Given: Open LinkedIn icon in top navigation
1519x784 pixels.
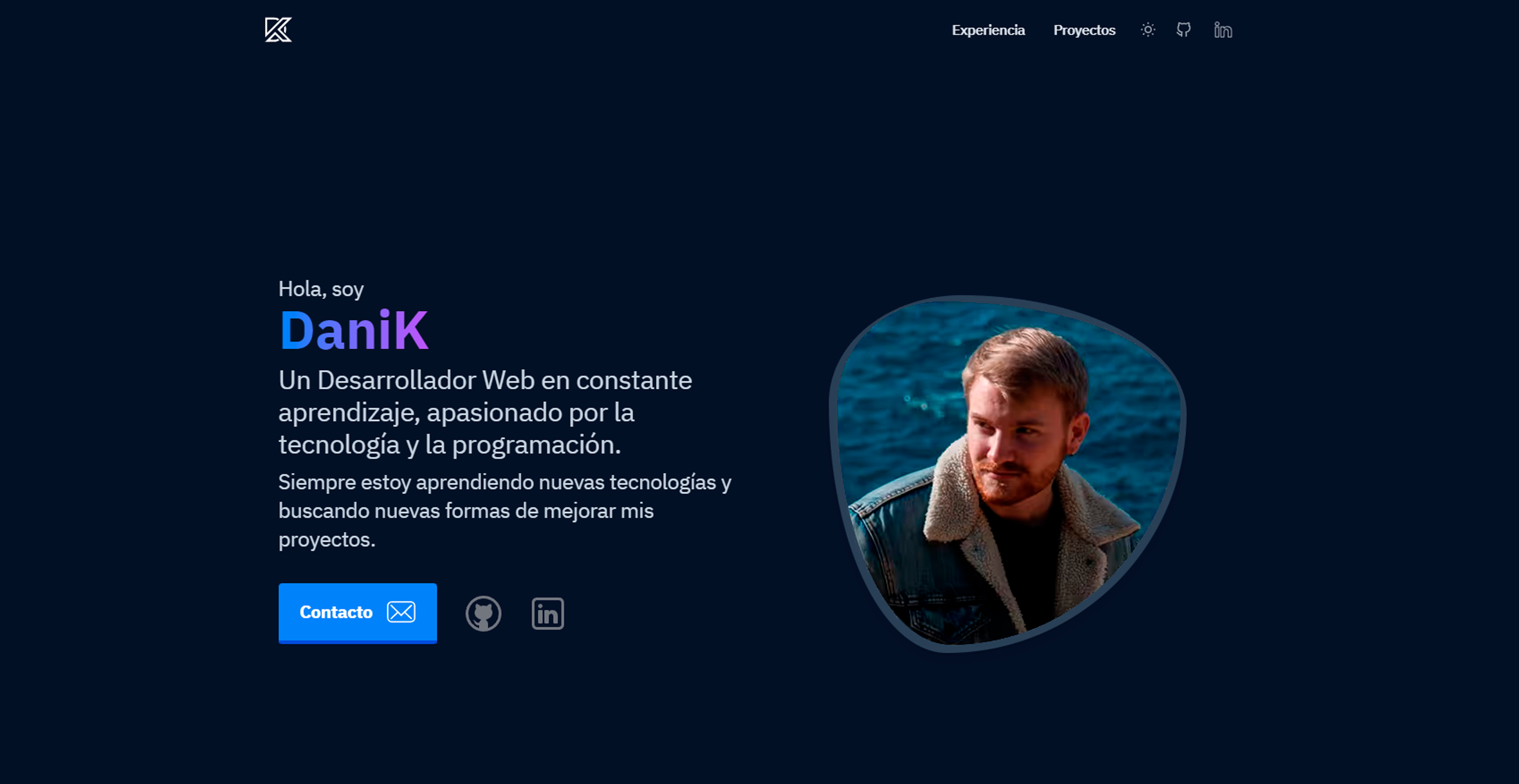Looking at the screenshot, I should pos(1222,30).
